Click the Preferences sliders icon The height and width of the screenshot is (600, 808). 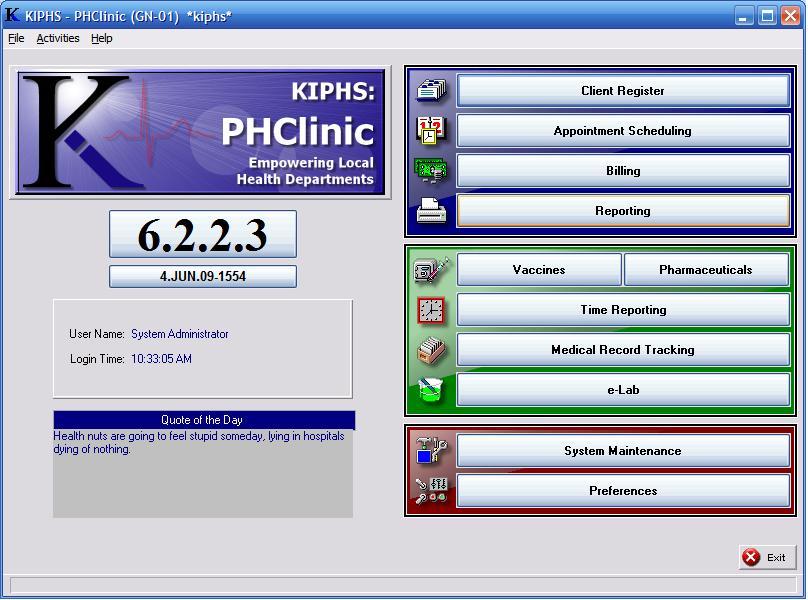pos(432,490)
